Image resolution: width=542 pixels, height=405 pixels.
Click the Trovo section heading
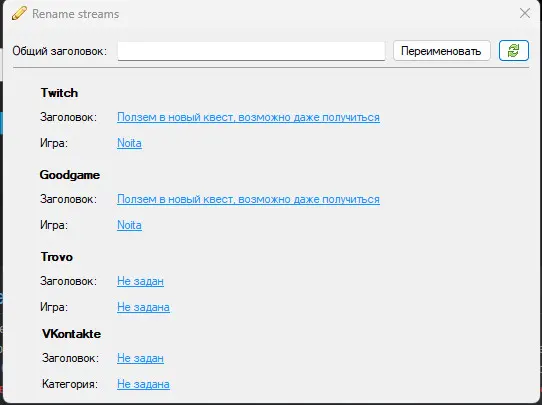pos(57,257)
